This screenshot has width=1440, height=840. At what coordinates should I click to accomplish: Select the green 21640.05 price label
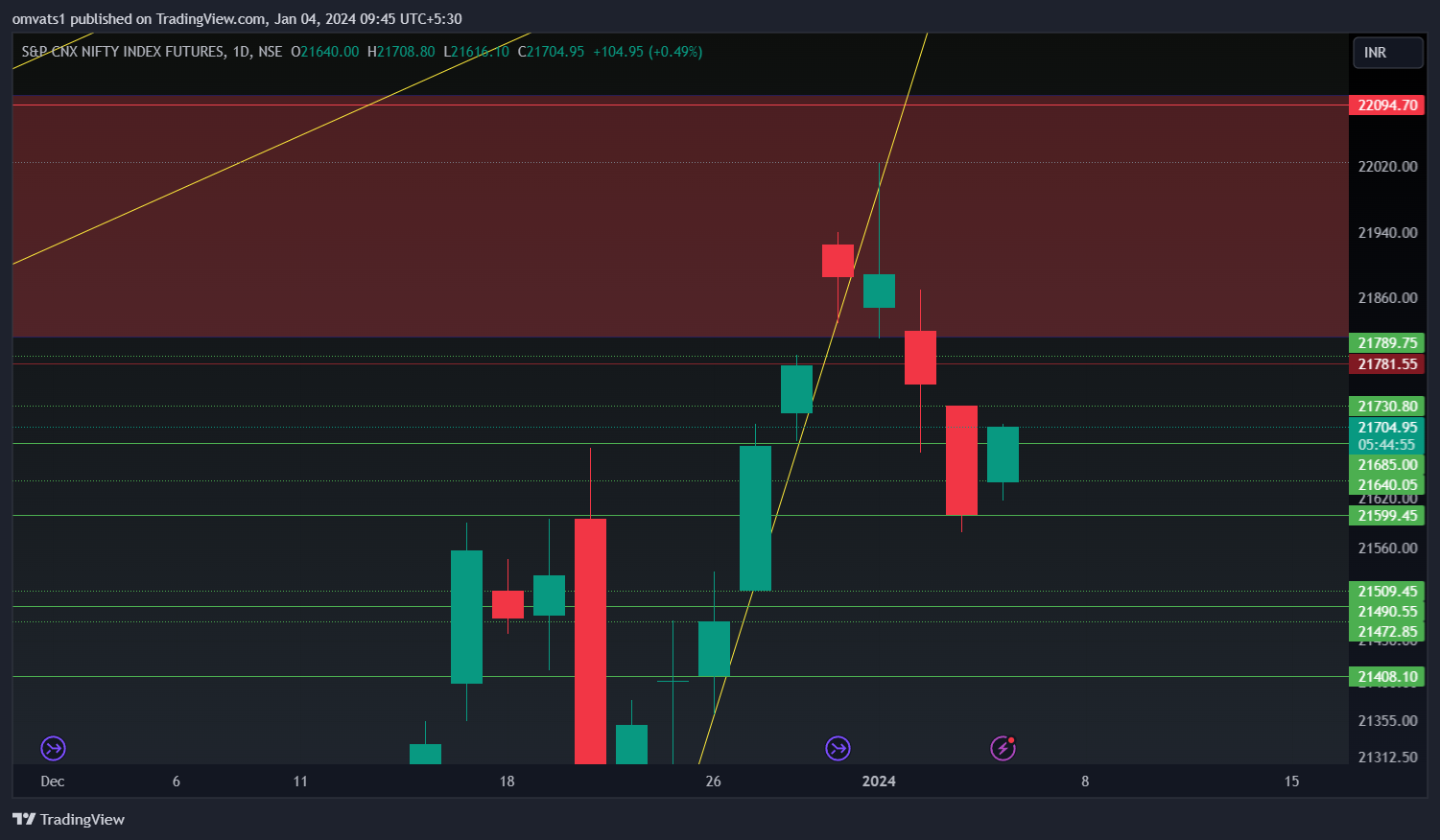[1386, 485]
